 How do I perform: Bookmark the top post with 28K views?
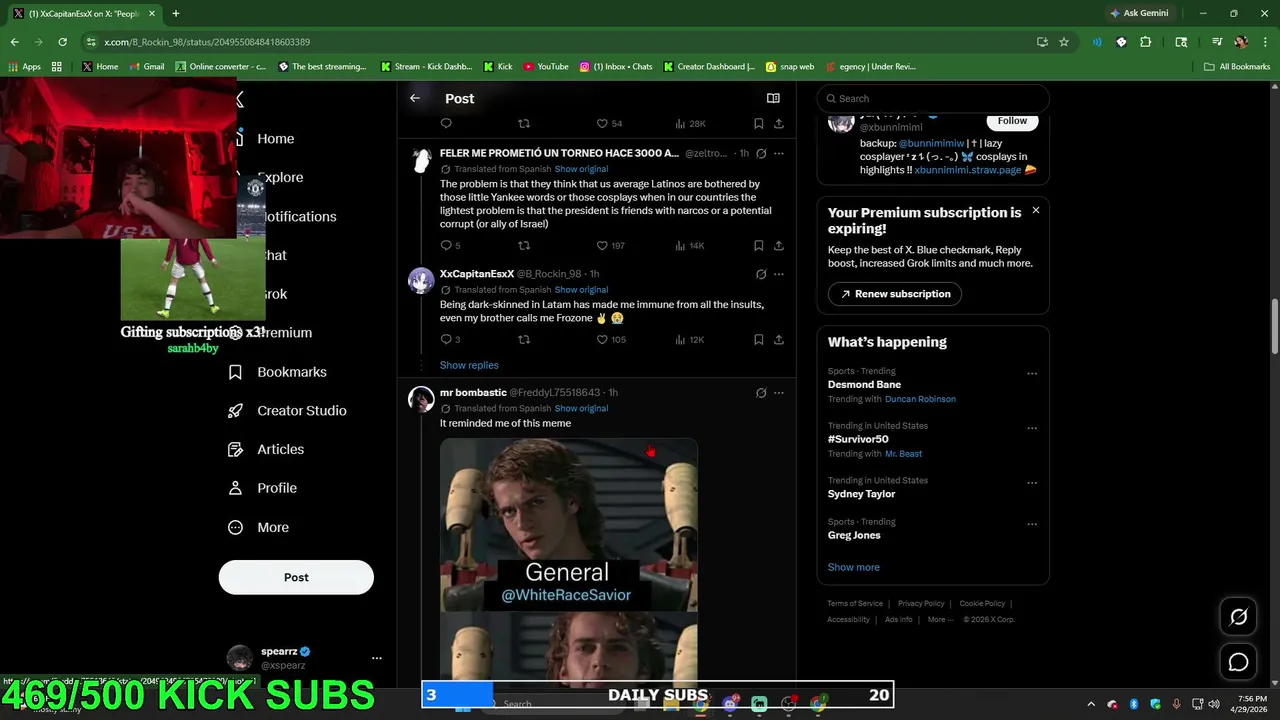pos(758,123)
